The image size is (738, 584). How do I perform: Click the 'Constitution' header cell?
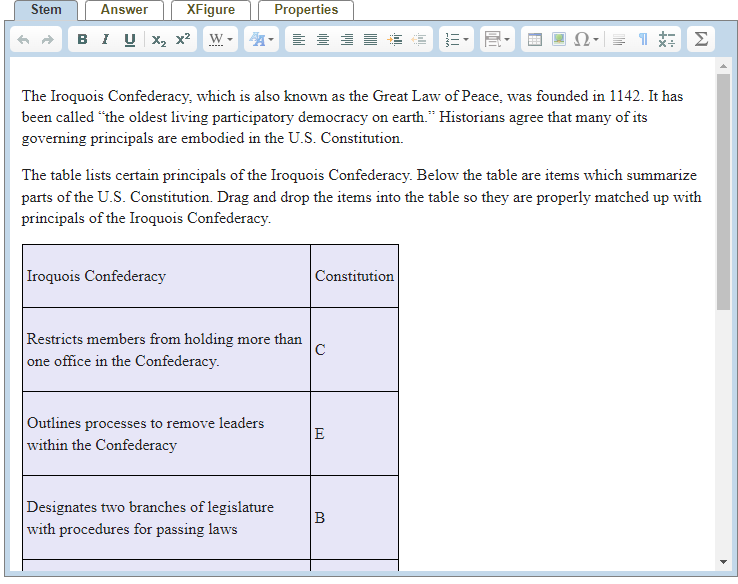point(354,276)
